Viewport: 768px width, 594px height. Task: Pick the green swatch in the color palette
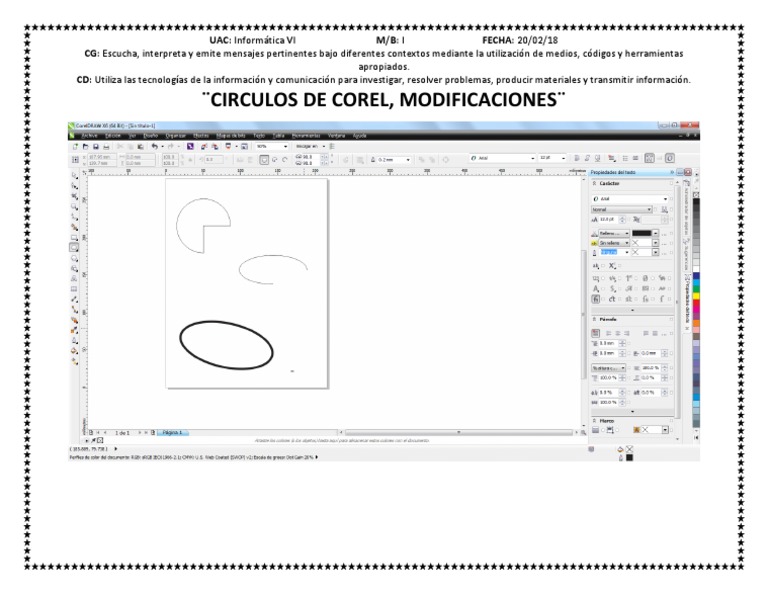tap(696, 290)
